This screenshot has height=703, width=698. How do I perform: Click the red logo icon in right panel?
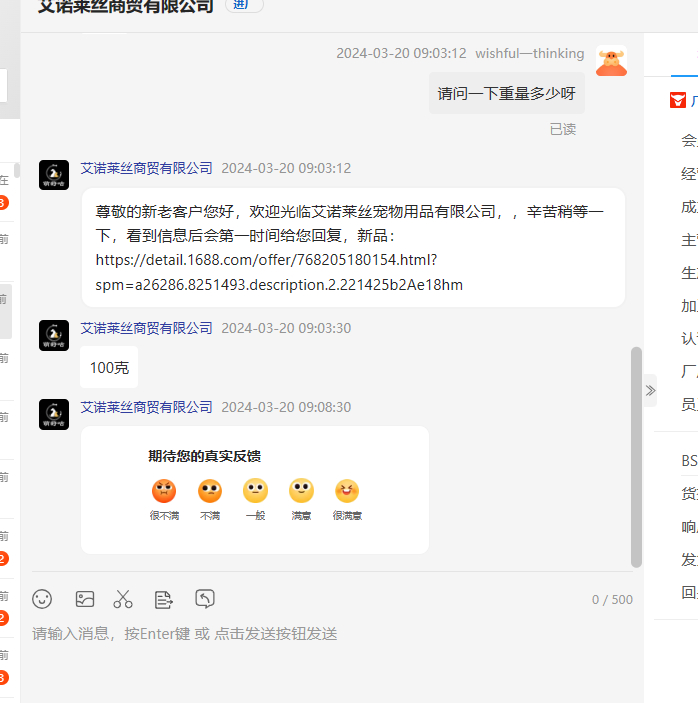tap(678, 100)
